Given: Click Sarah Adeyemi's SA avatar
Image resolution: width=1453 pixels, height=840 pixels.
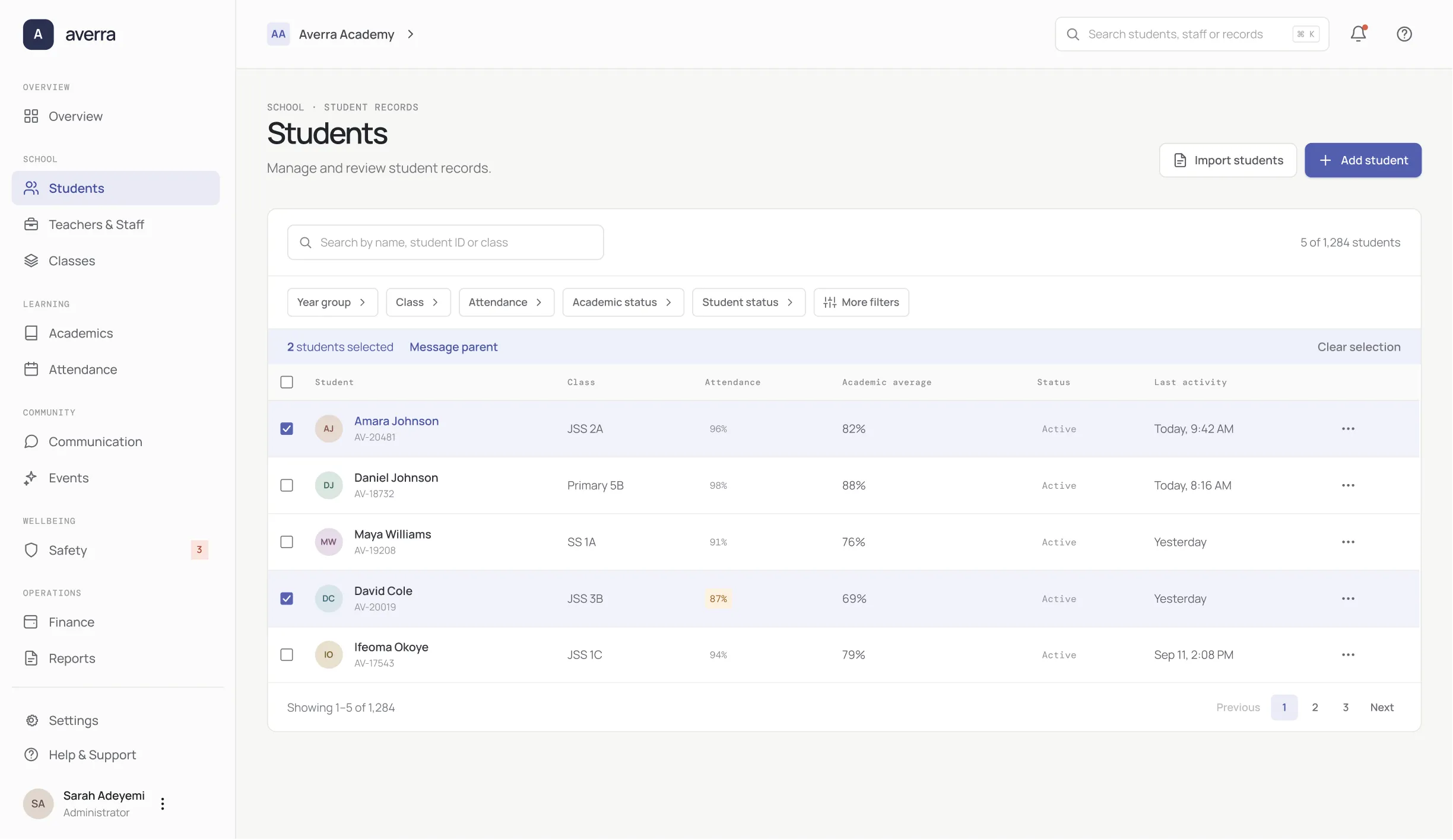Looking at the screenshot, I should coord(38,804).
